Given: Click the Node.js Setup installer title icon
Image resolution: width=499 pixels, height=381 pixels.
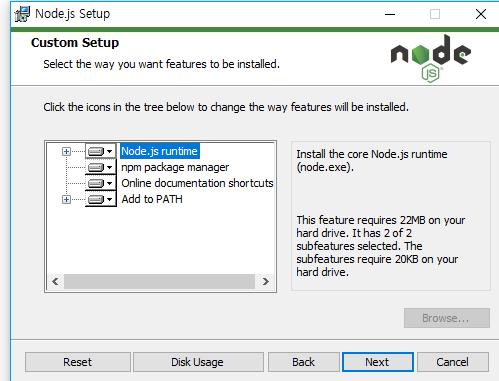Looking at the screenshot, I should coord(22,14).
